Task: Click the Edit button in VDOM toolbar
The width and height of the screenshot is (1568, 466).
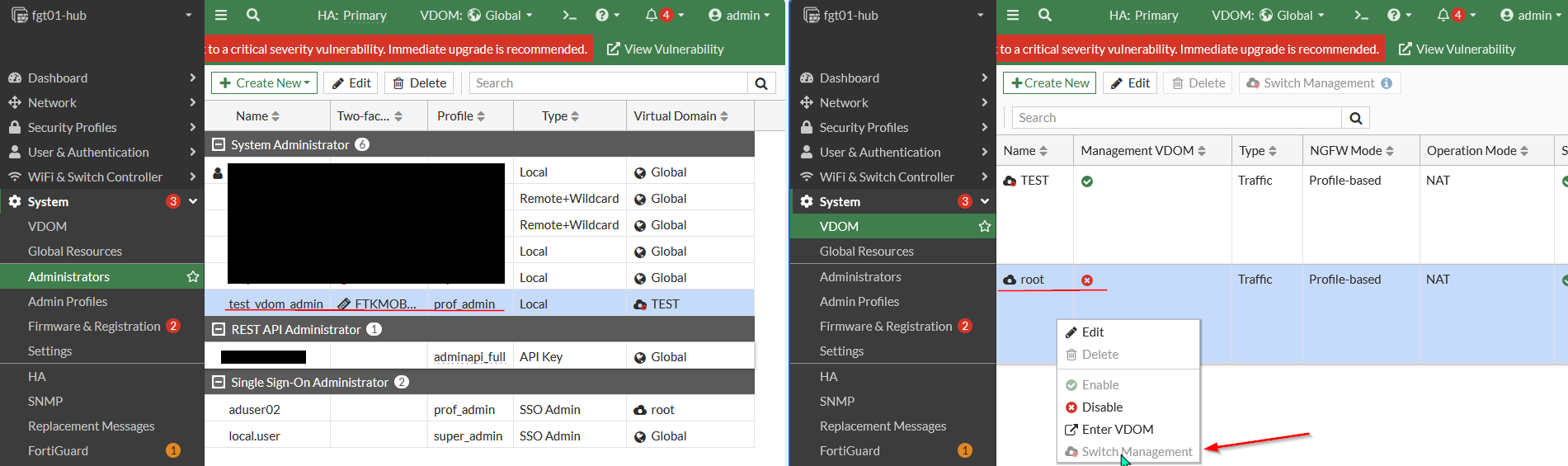Action: tap(1130, 83)
